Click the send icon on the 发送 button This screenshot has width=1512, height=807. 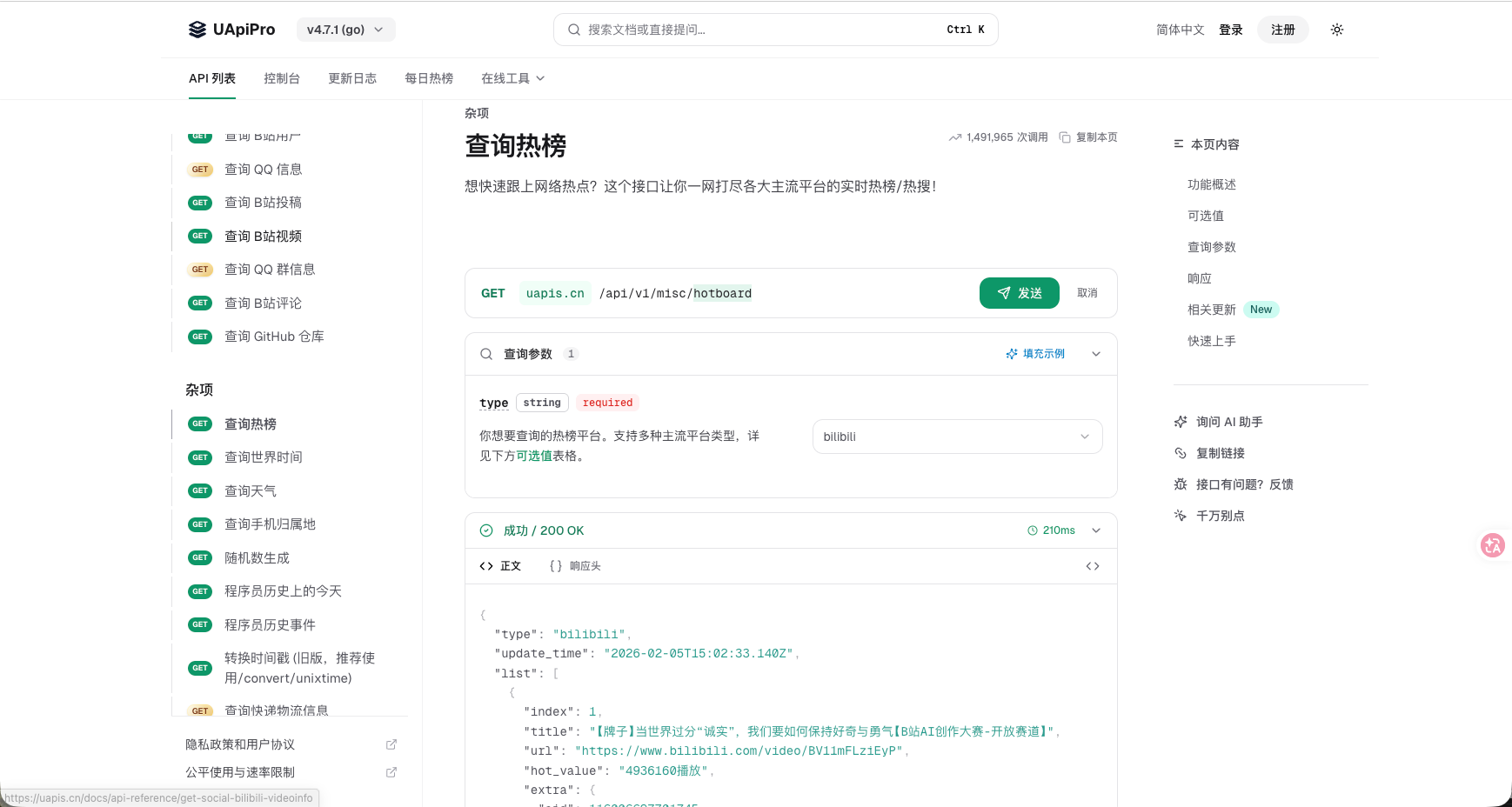(x=1004, y=293)
